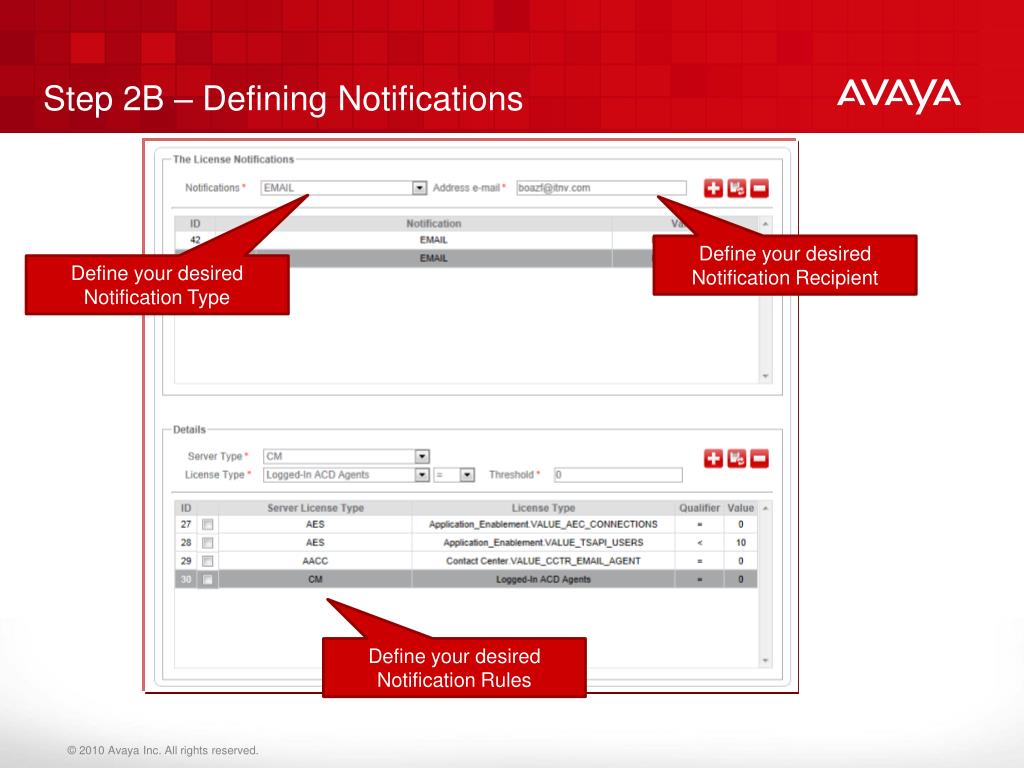This screenshot has width=1024, height=768.
Task: Select the highlighted second EMAIL notification row
Action: (466, 258)
